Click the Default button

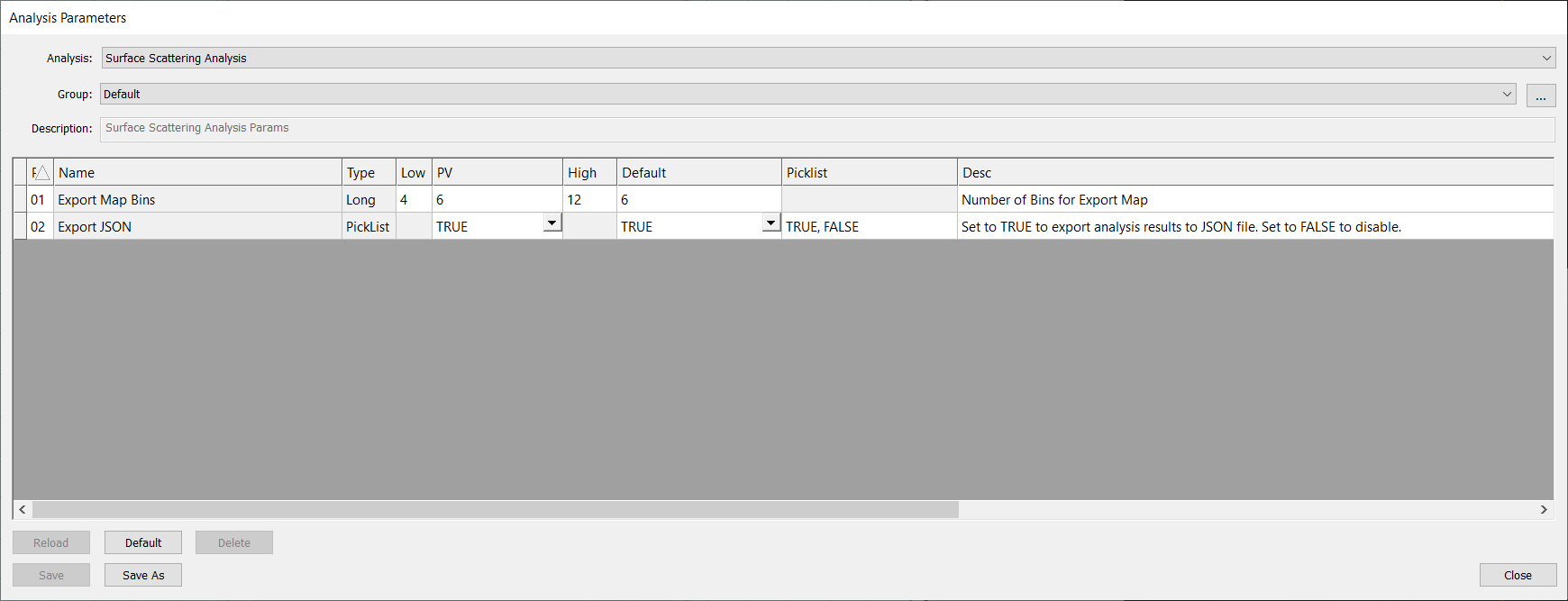coord(143,542)
